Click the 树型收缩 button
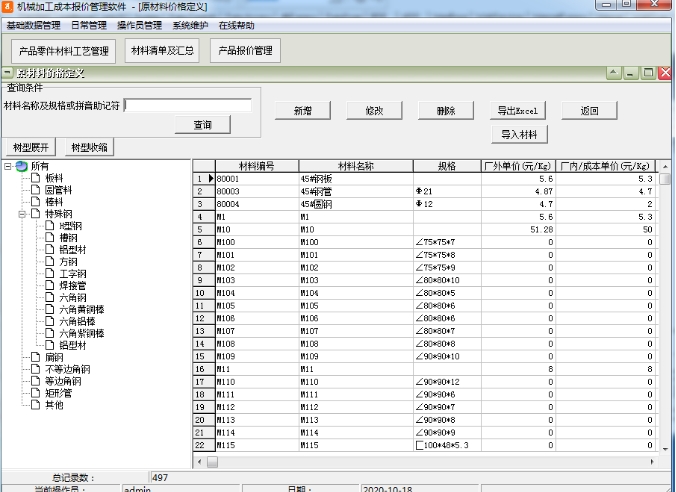This screenshot has width=676, height=492. [x=89, y=147]
